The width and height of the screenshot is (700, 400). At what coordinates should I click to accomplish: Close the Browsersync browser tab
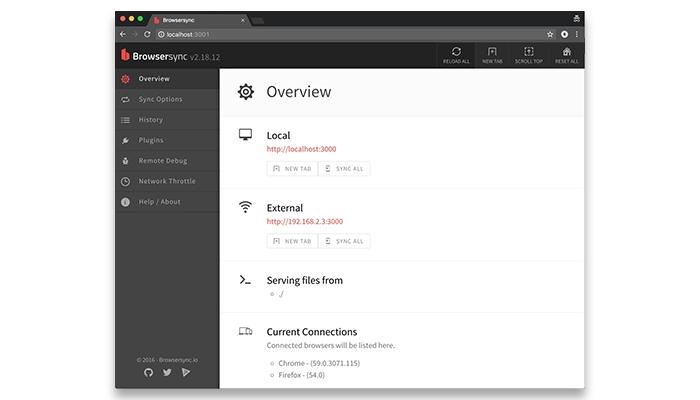243,20
